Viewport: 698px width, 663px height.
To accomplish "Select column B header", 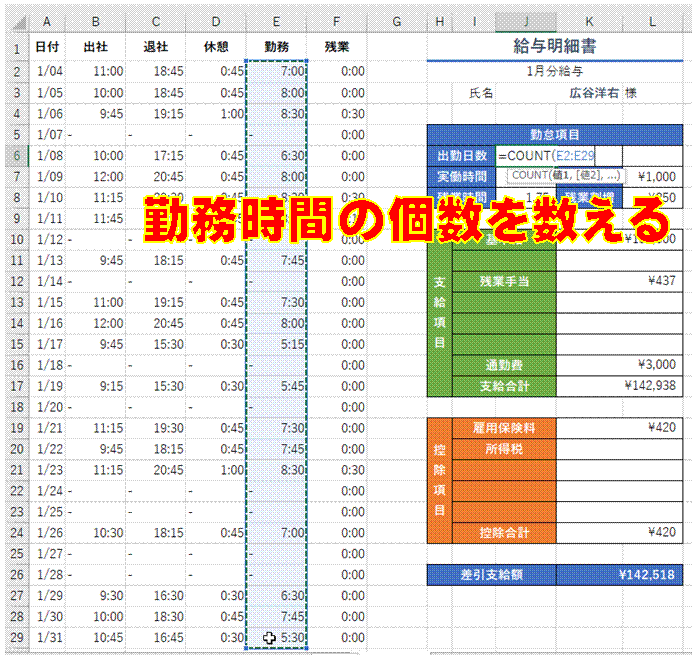I will (96, 22).
